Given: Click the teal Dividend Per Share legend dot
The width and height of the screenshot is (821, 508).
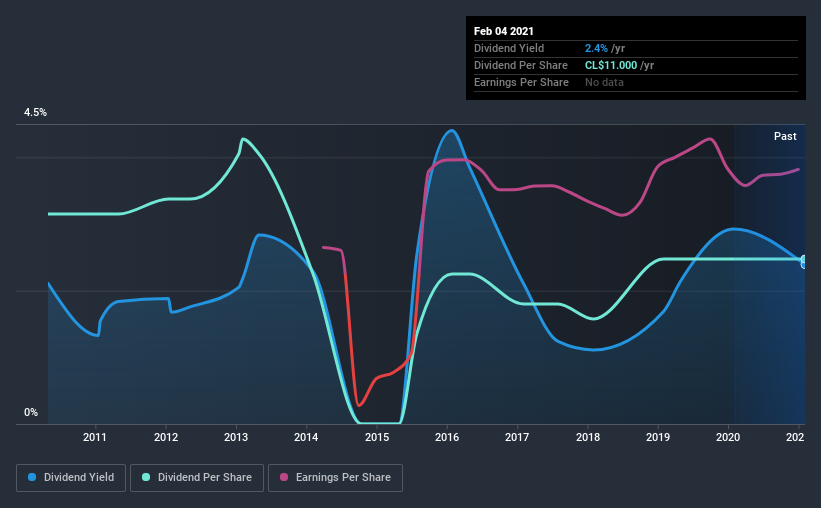Looking at the screenshot, I should click(146, 477).
